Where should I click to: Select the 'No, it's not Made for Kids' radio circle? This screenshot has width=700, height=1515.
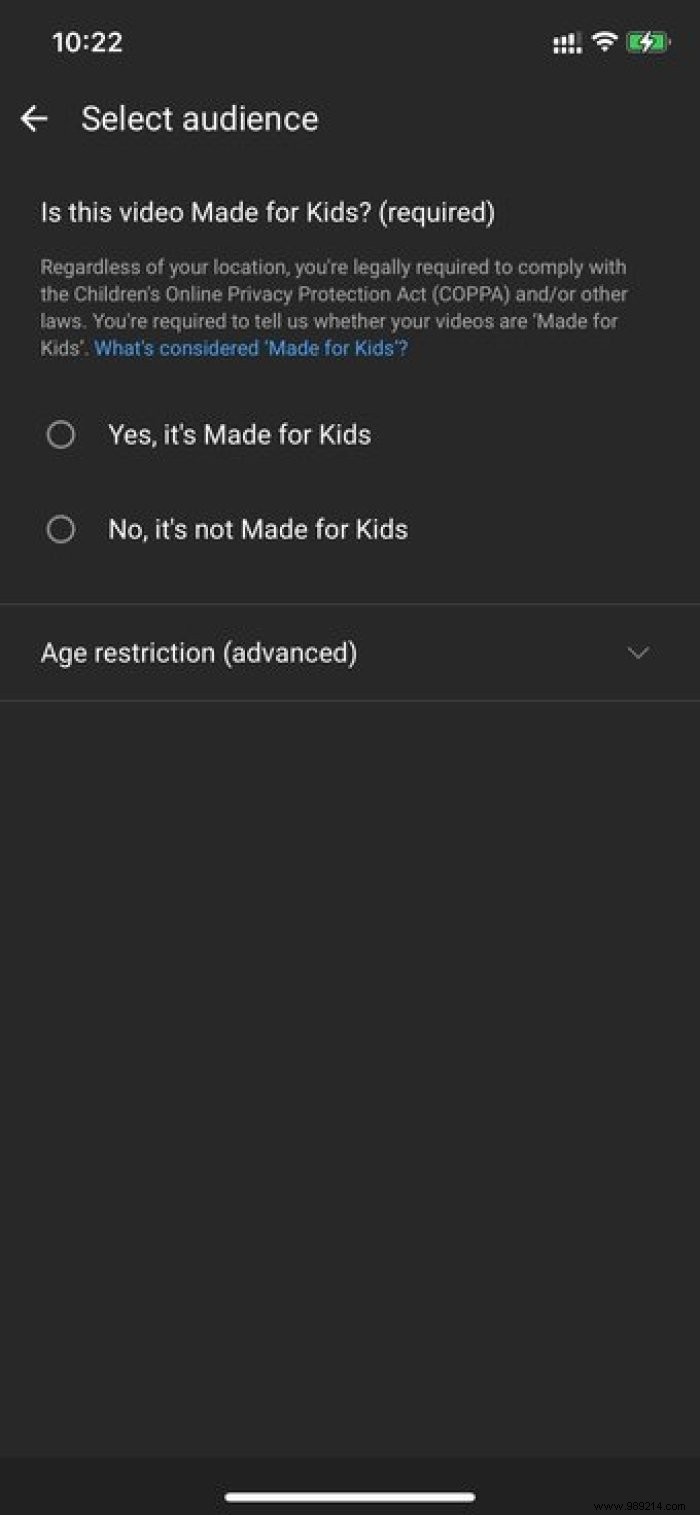pos(61,529)
